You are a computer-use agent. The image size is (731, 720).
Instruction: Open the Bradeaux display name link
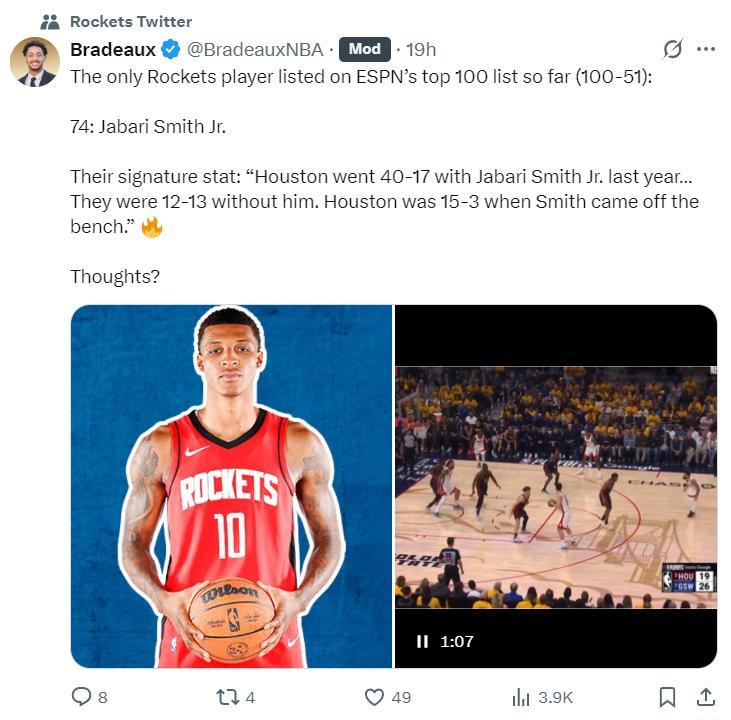(x=113, y=49)
